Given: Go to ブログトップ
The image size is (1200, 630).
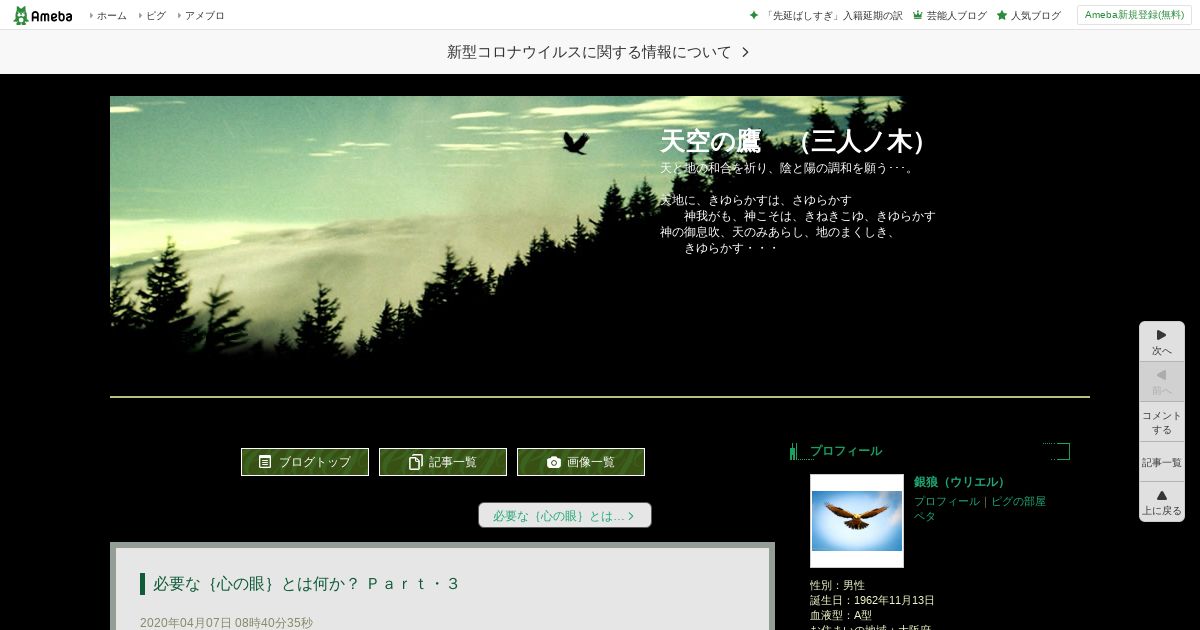Looking at the screenshot, I should coord(305,462).
